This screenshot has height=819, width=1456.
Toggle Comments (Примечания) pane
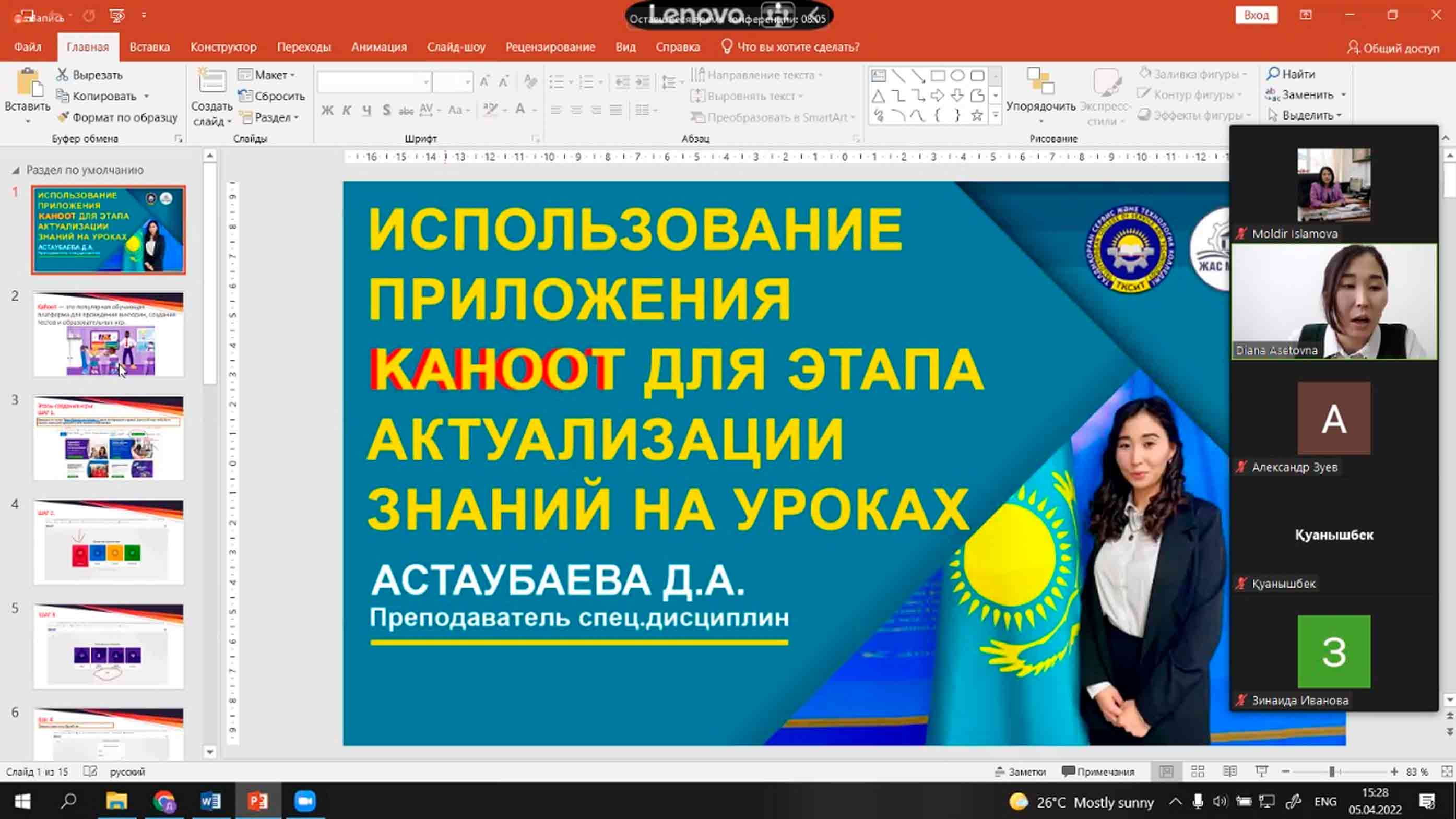pos(1098,771)
